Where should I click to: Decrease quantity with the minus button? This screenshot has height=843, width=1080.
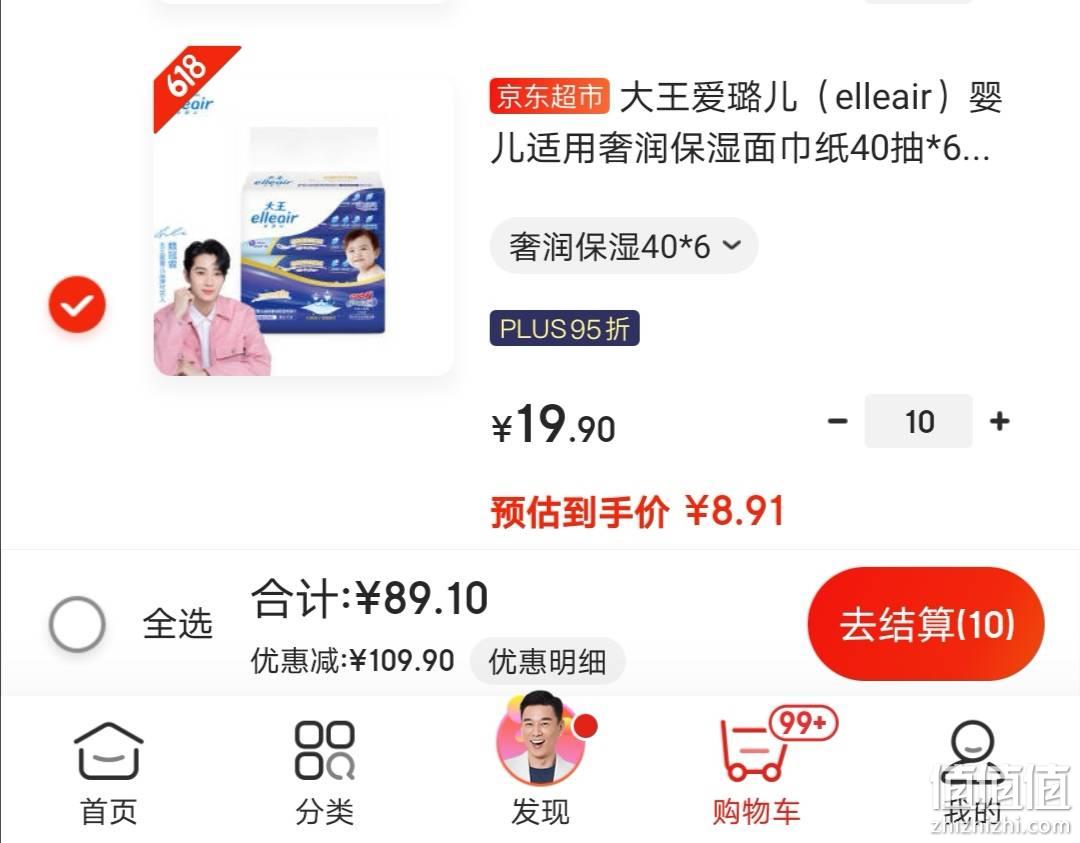838,421
